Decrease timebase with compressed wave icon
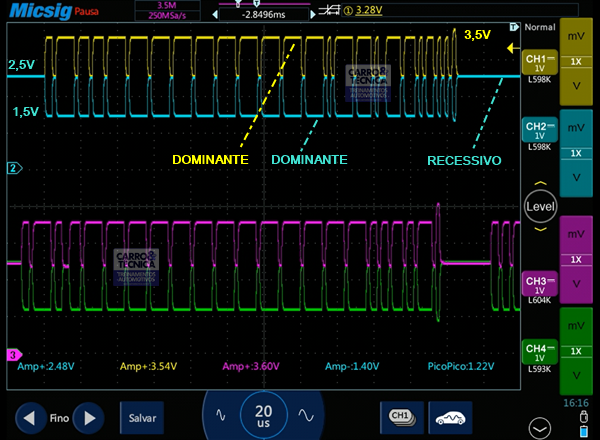This screenshot has width=600, height=440. coord(222,414)
